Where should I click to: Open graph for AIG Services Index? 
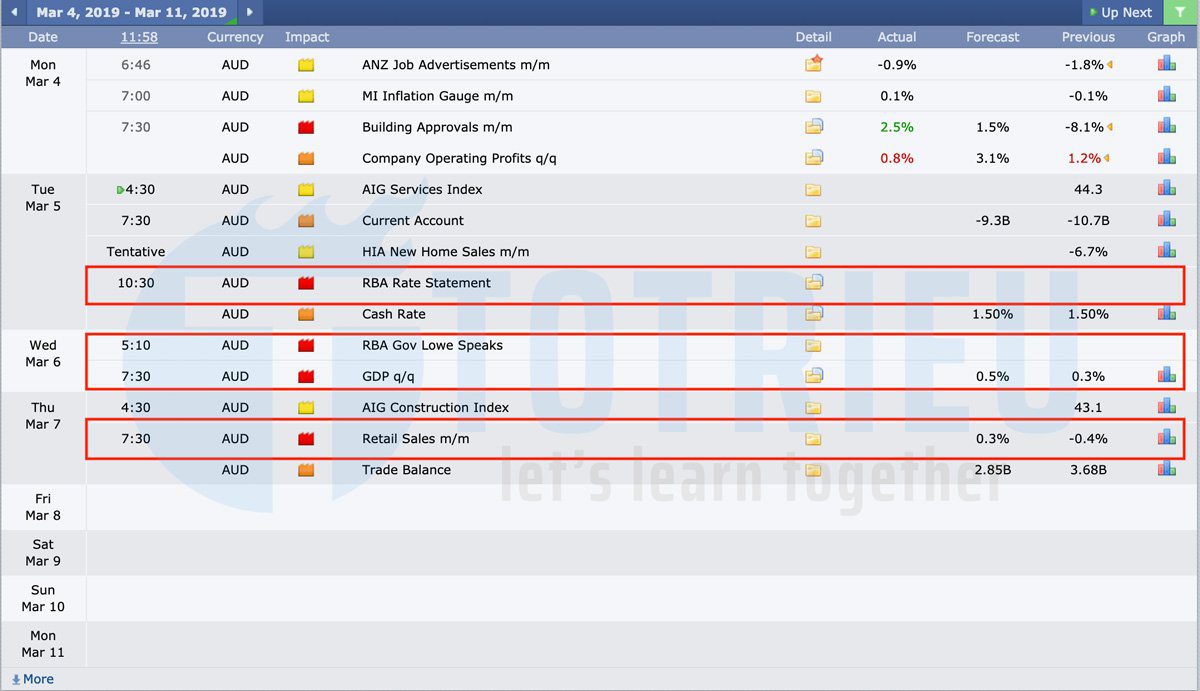tap(1166, 189)
